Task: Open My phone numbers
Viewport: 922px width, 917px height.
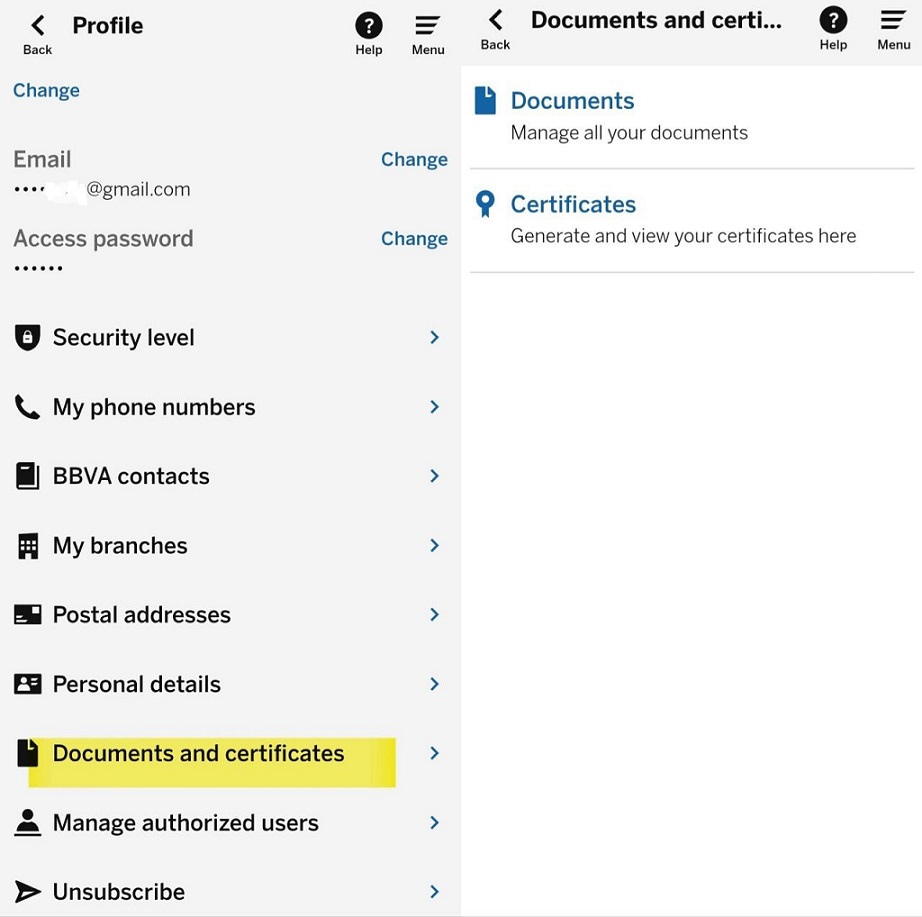Action: [229, 407]
